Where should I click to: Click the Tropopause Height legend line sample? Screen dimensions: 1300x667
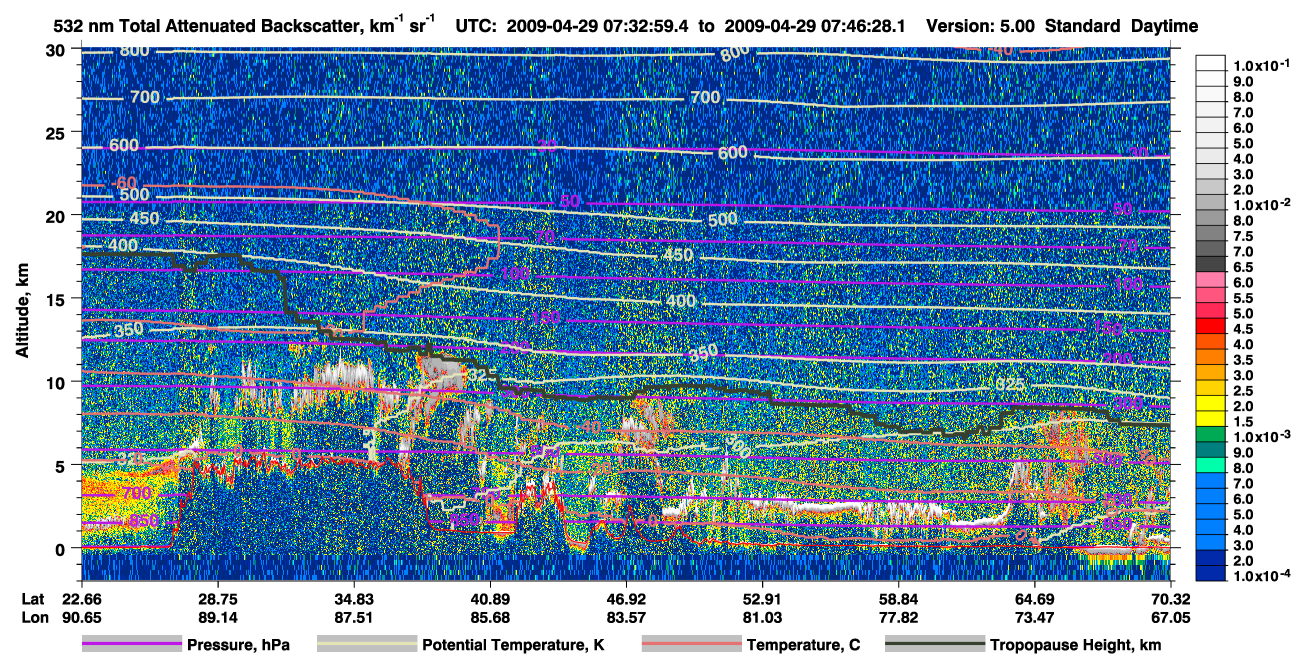(935, 645)
